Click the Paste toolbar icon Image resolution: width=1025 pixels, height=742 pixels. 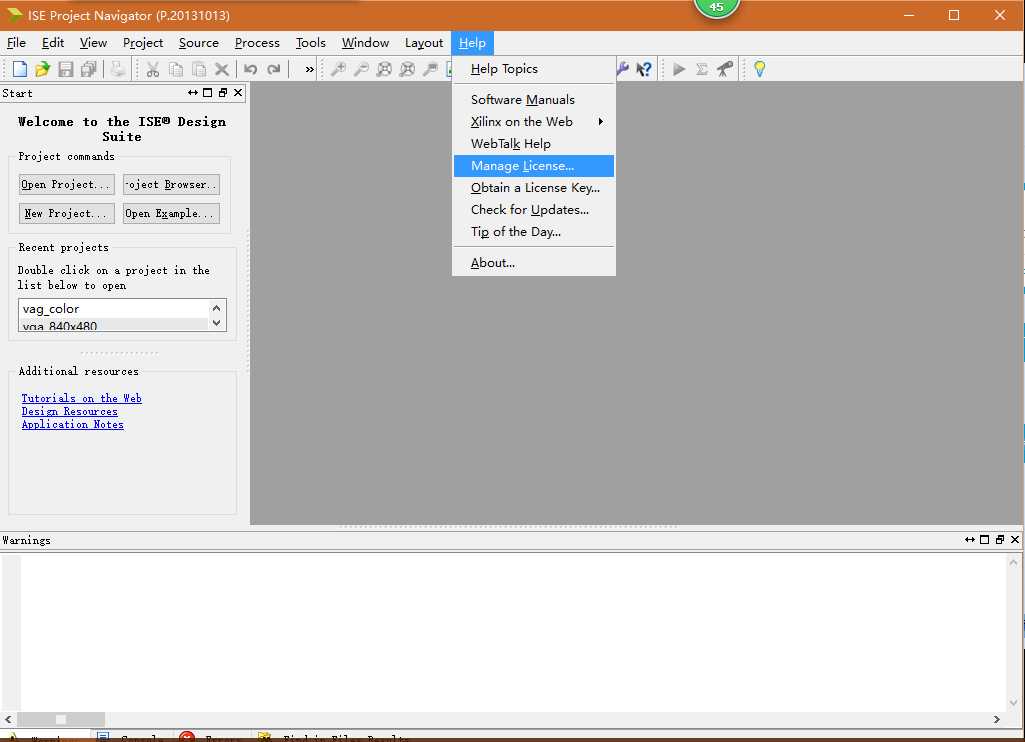(199, 69)
